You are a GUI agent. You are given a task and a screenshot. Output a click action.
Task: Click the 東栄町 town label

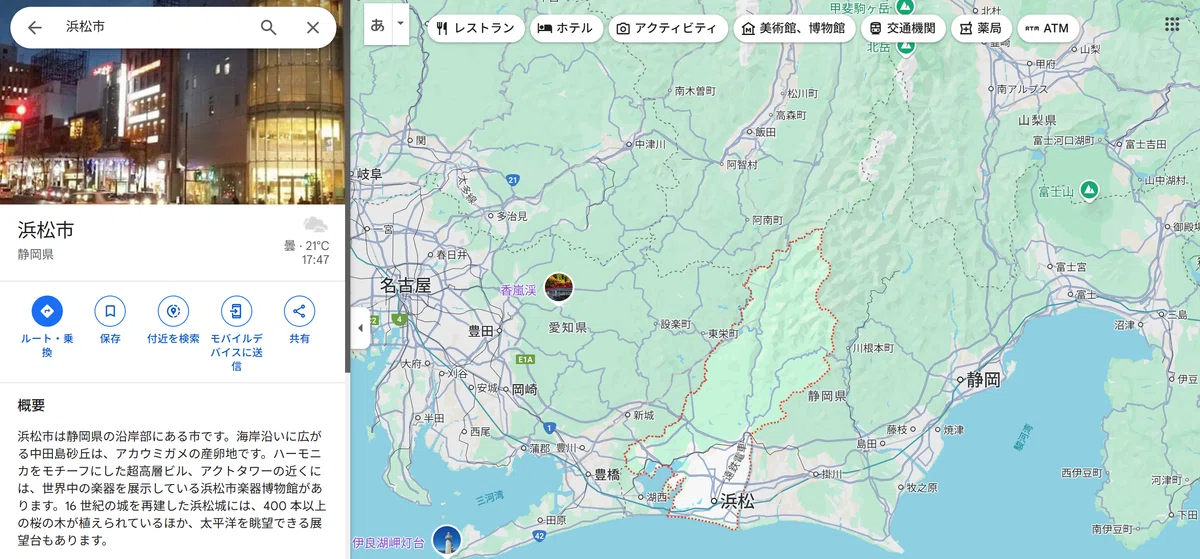722,333
